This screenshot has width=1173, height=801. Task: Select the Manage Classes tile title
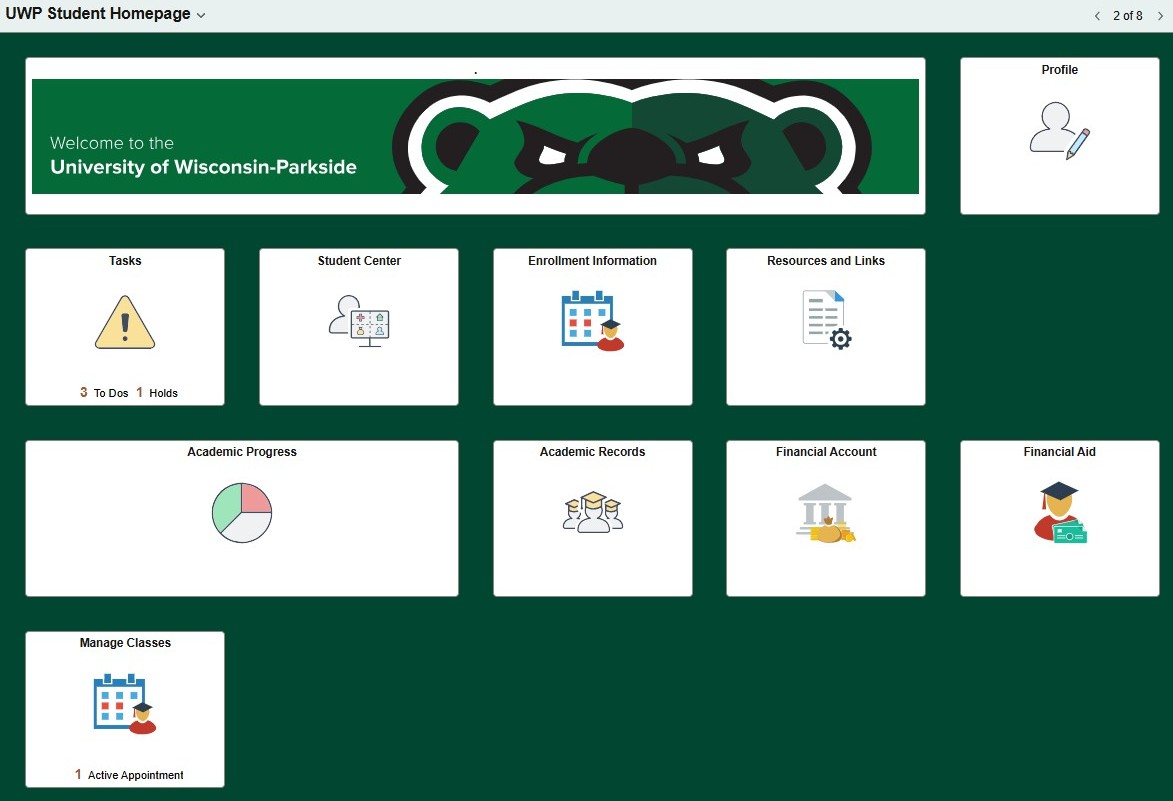pos(125,642)
